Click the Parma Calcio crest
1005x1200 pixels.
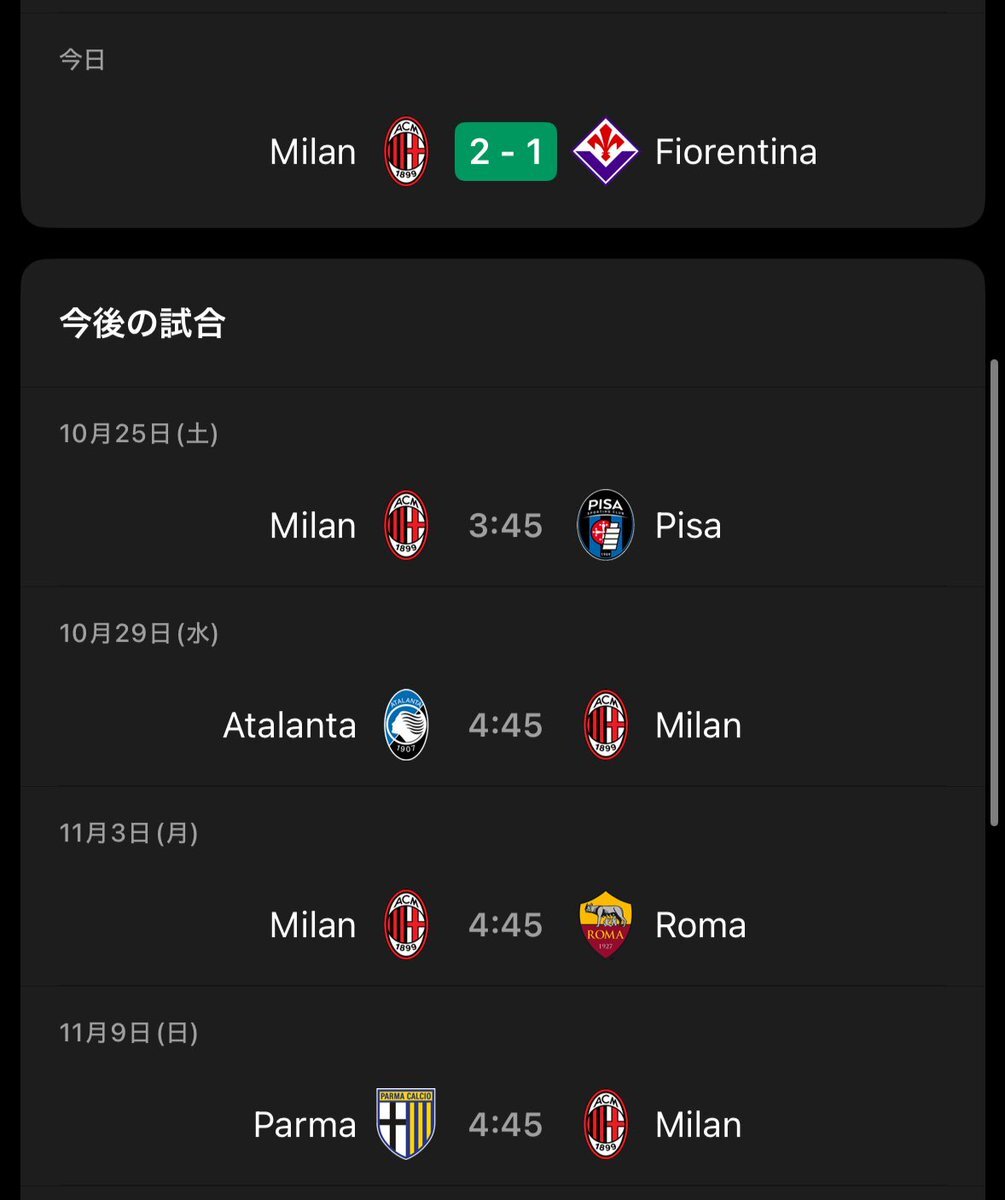click(406, 1124)
